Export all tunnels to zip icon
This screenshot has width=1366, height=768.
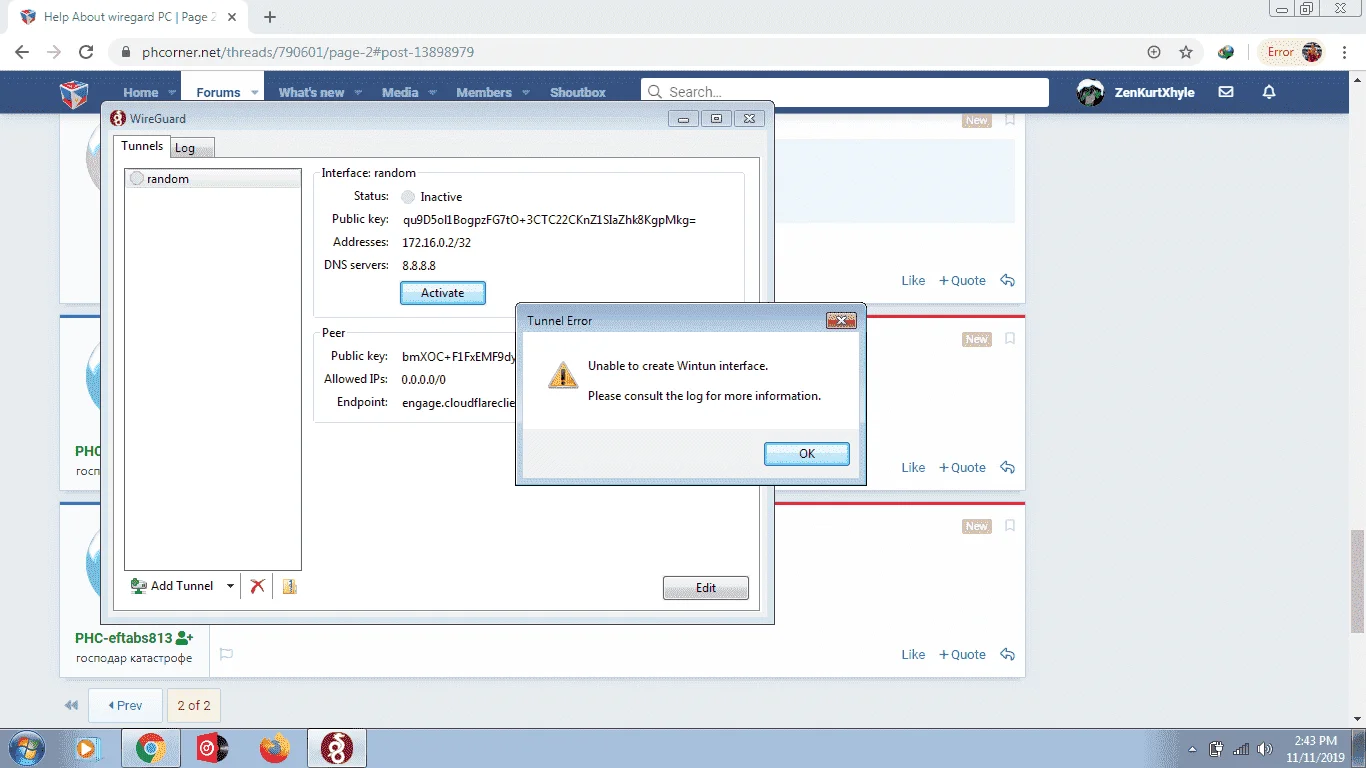point(289,586)
